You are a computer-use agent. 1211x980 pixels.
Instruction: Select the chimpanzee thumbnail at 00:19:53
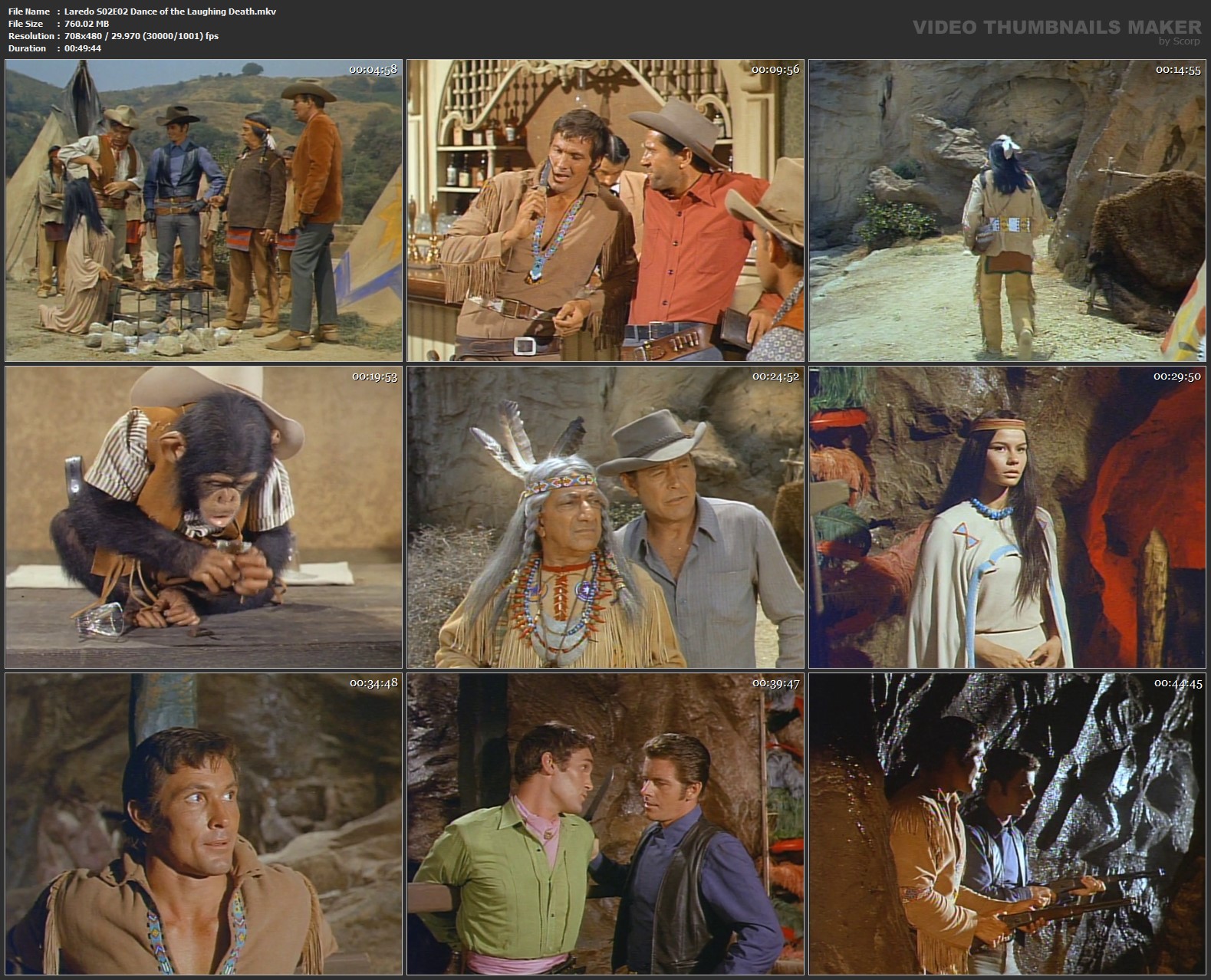pyautogui.click(x=203, y=517)
